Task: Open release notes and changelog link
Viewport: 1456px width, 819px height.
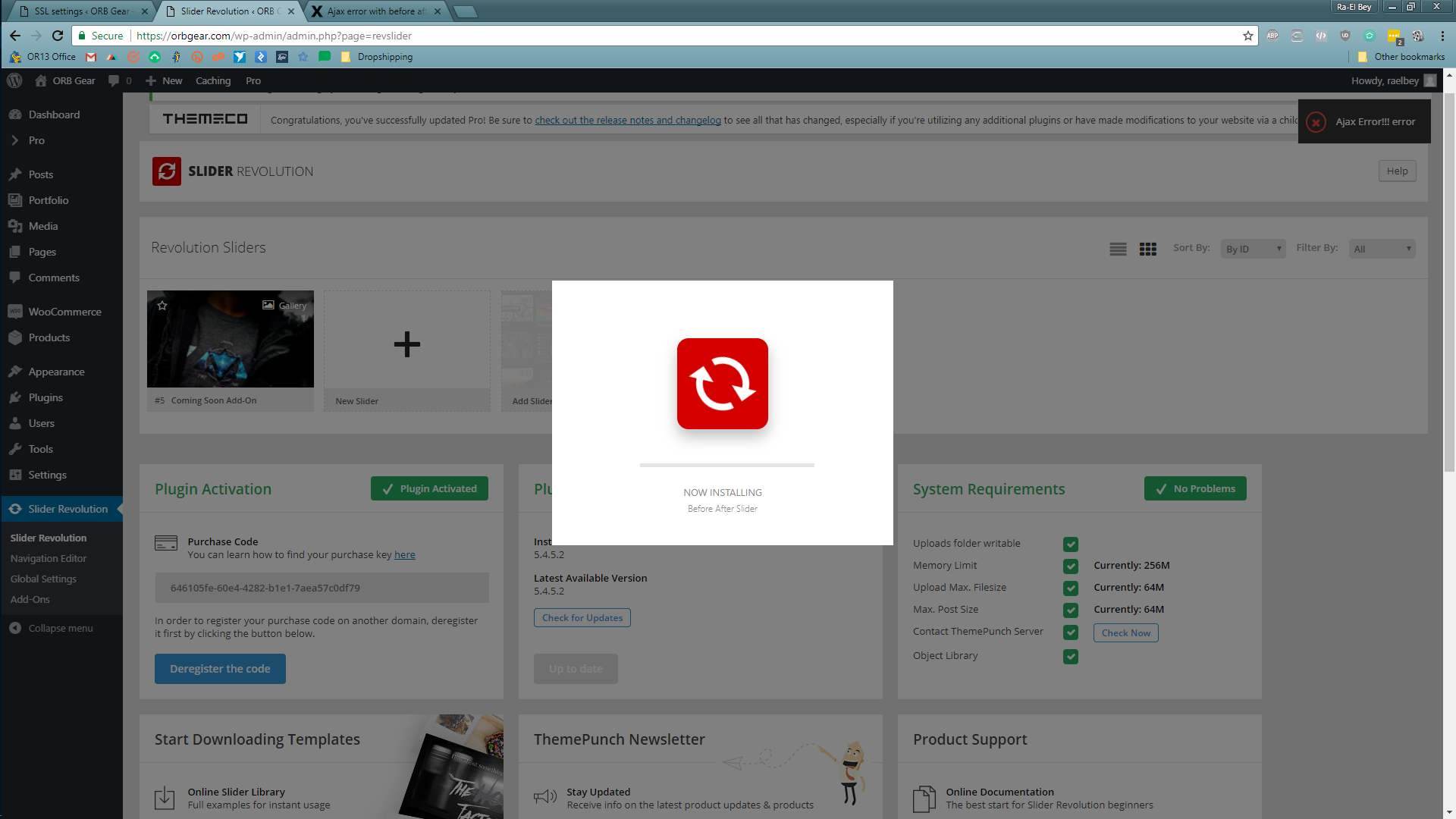Action: coord(628,121)
